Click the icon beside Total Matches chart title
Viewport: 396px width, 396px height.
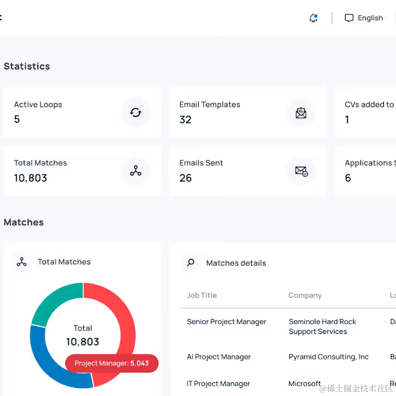pyautogui.click(x=22, y=262)
